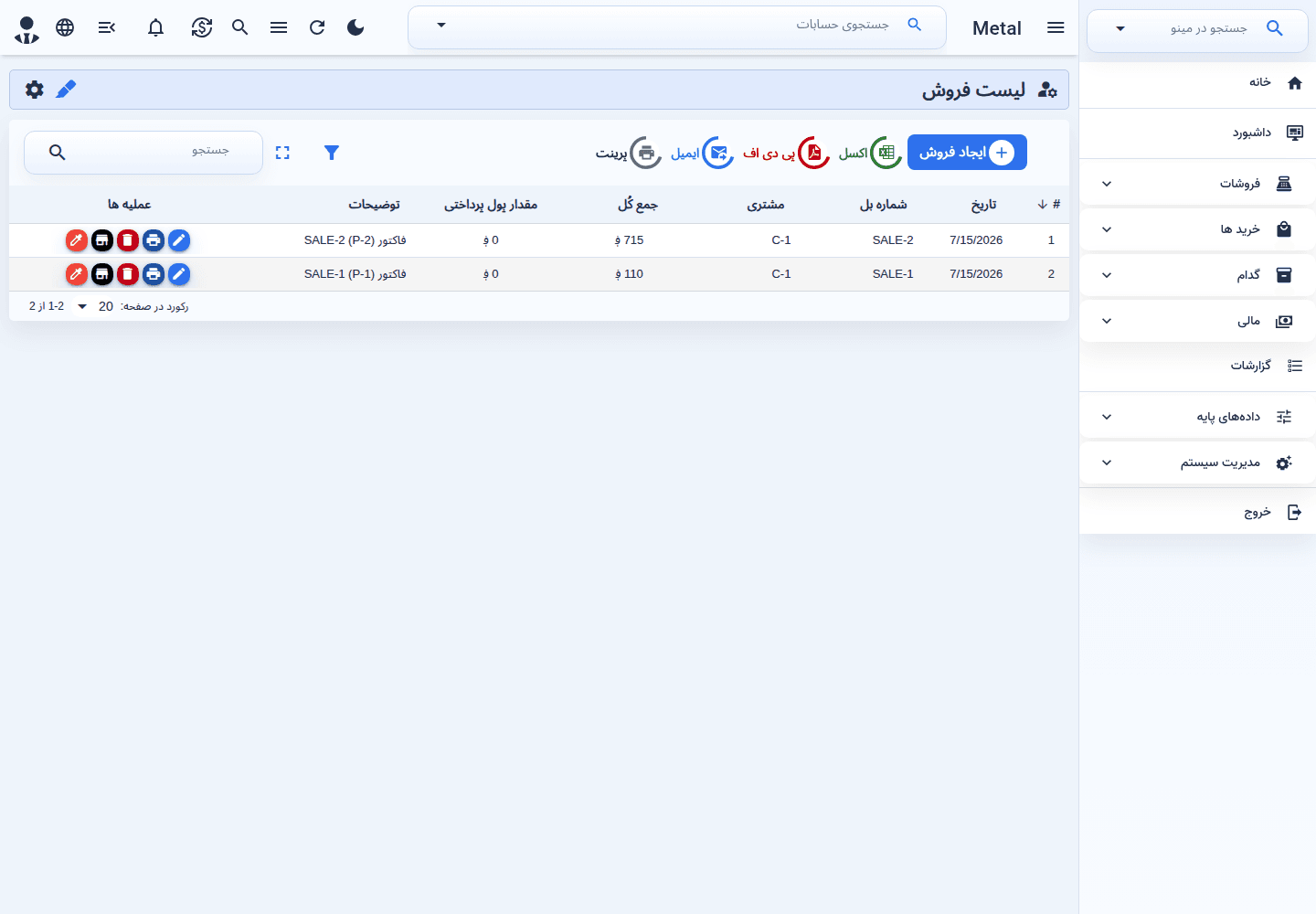Click the توضیحات column header
This screenshot has height=914, width=1316.
(x=374, y=205)
